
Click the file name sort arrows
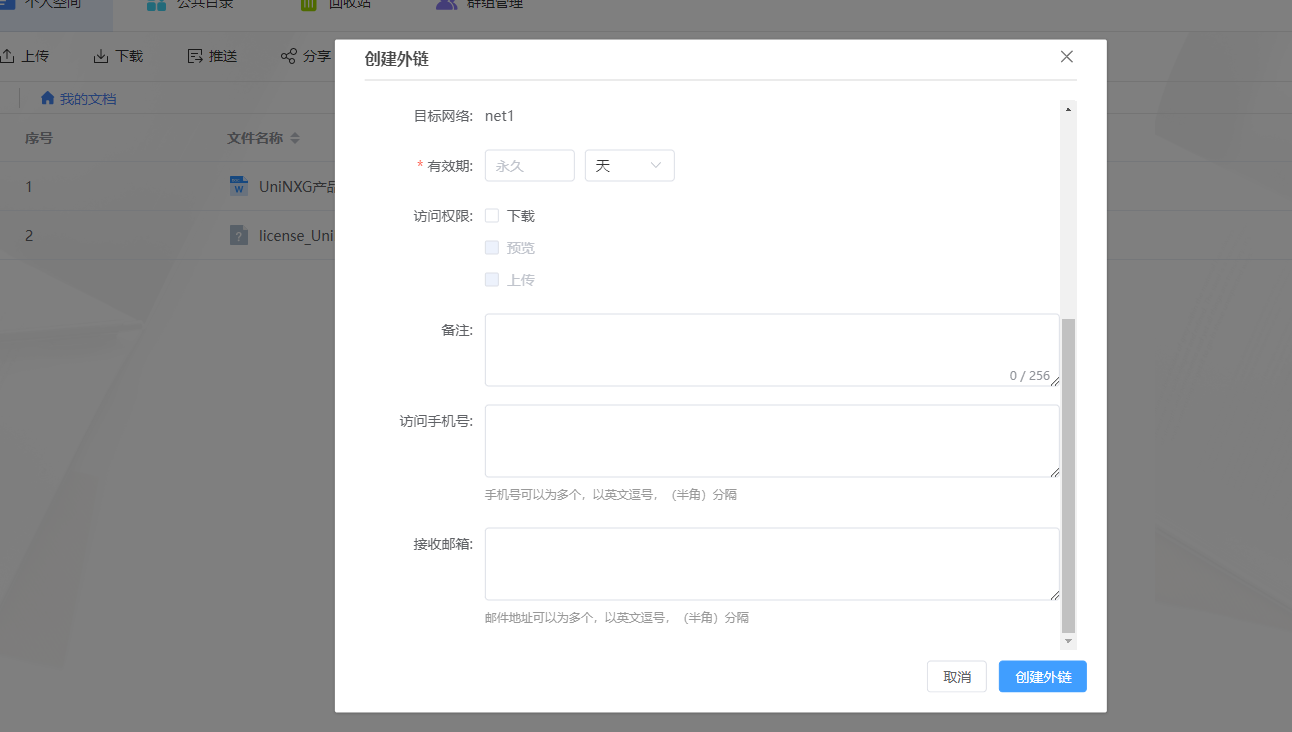(x=293, y=137)
